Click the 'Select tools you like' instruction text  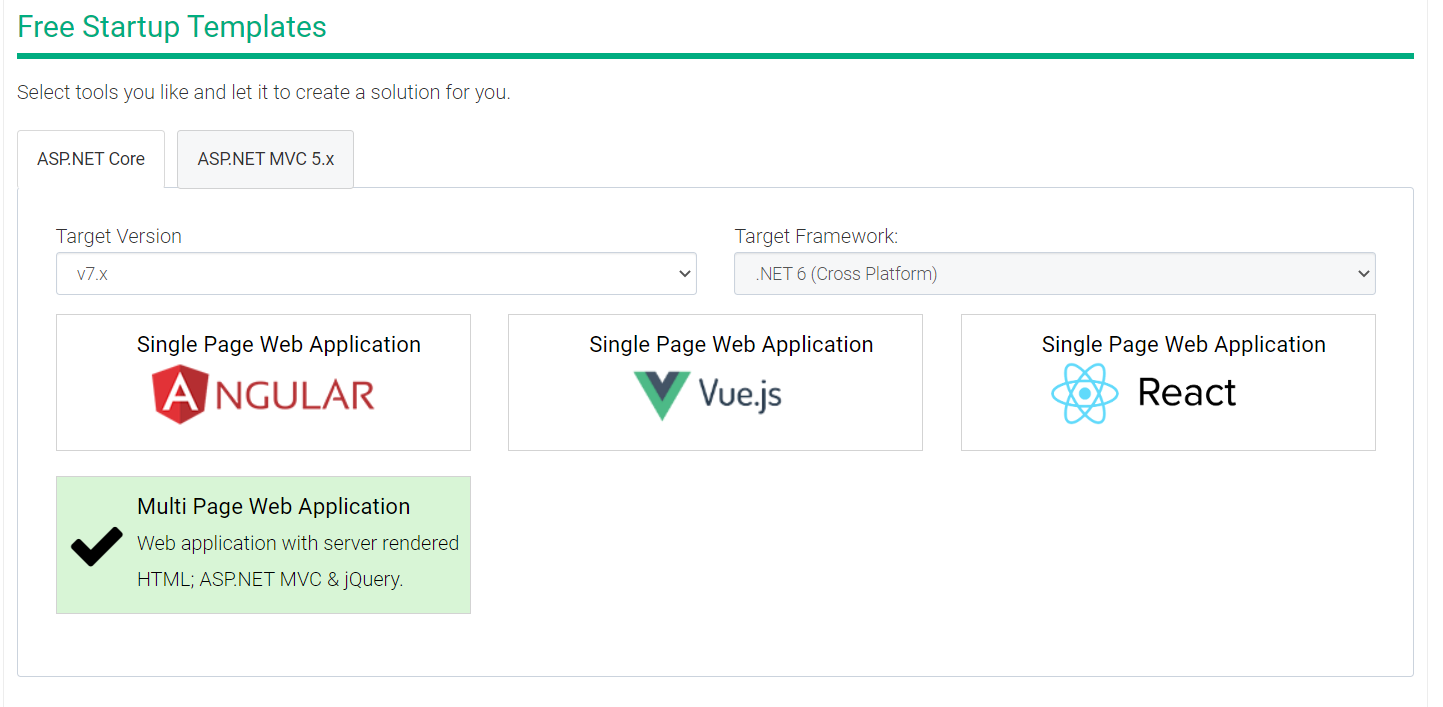263,93
